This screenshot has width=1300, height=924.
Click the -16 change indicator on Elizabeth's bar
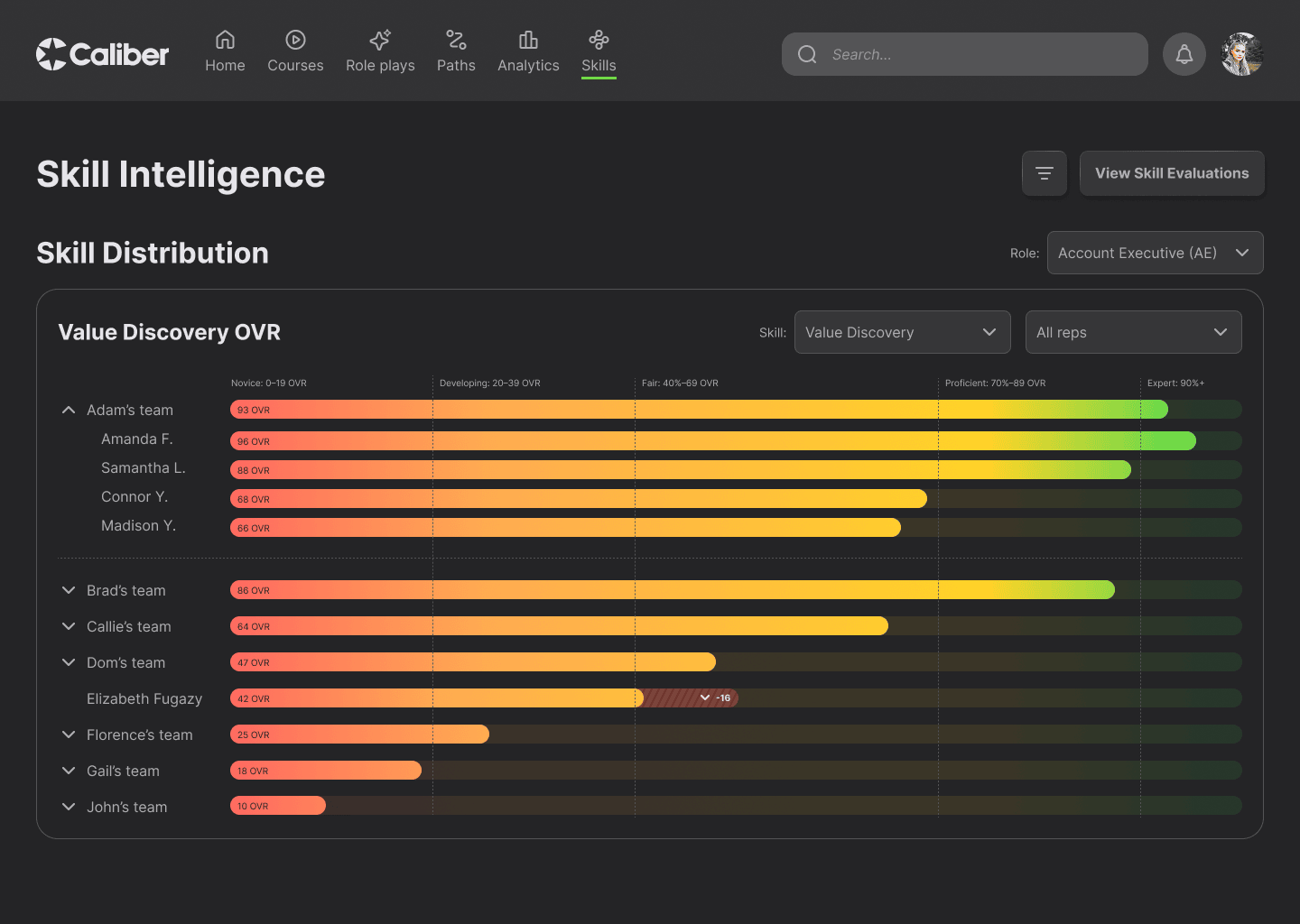pos(717,698)
